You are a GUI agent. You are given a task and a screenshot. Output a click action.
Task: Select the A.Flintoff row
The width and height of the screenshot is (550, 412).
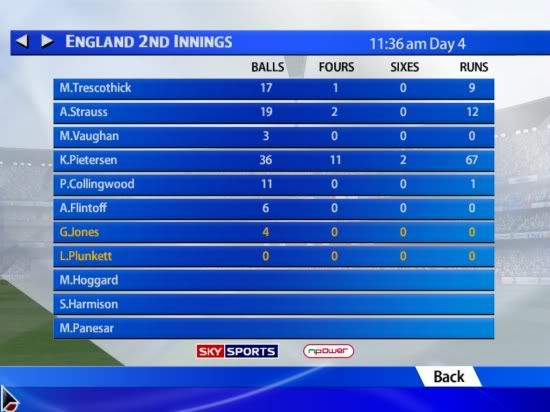pos(274,209)
